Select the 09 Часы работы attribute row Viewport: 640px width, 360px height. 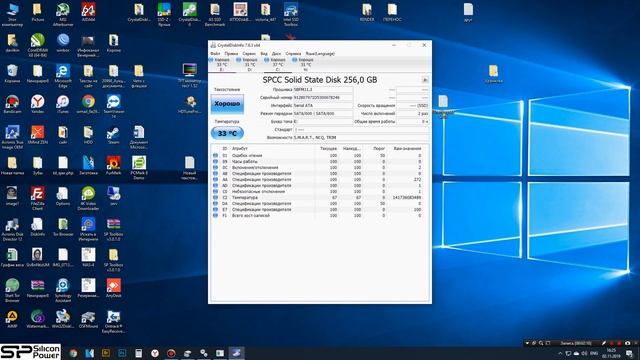tap(320, 162)
